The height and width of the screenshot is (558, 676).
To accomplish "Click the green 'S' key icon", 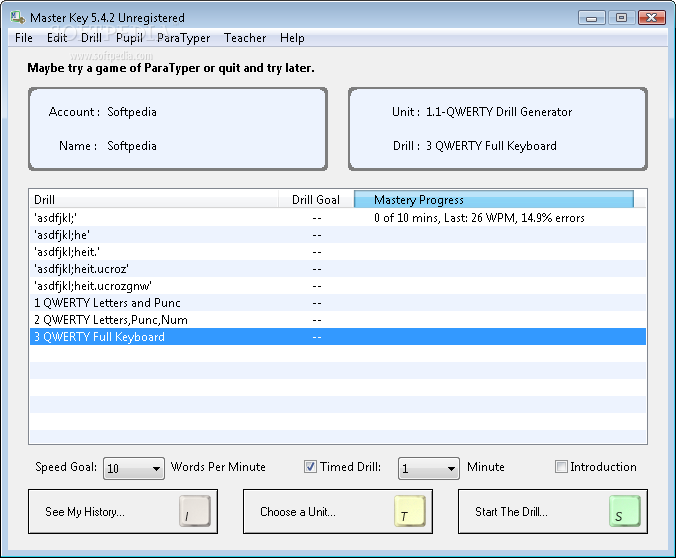I will [x=625, y=511].
